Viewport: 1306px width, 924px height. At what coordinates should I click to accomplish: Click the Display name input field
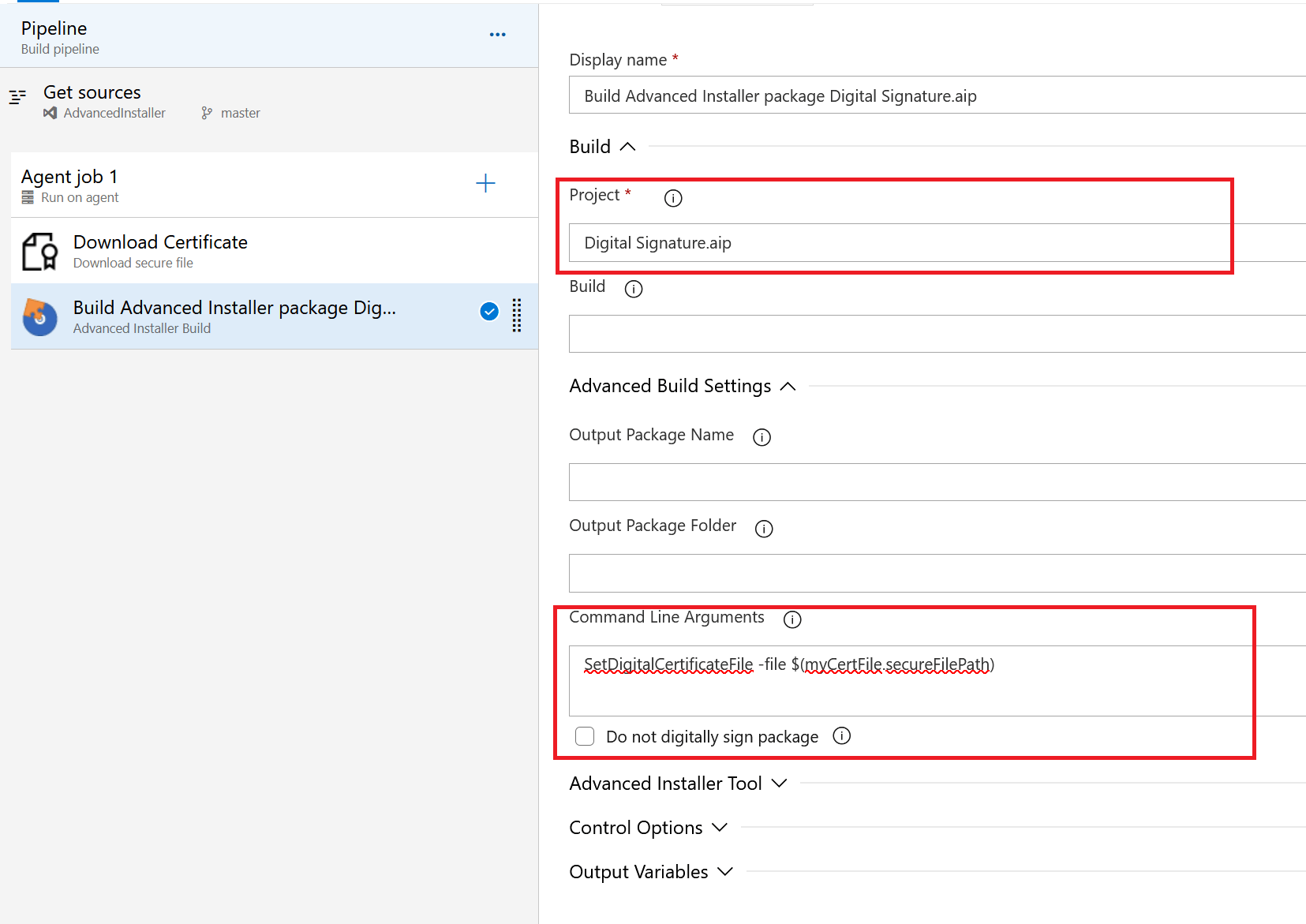937,95
